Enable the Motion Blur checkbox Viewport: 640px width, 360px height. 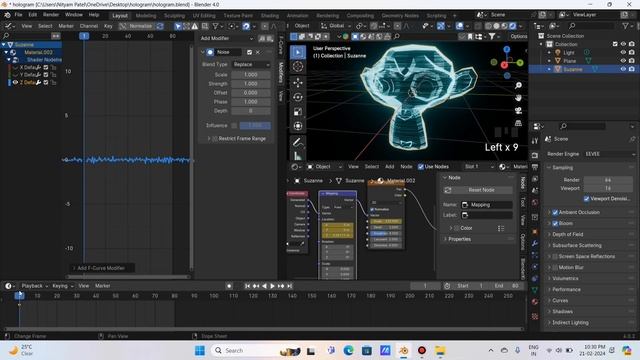(555, 268)
